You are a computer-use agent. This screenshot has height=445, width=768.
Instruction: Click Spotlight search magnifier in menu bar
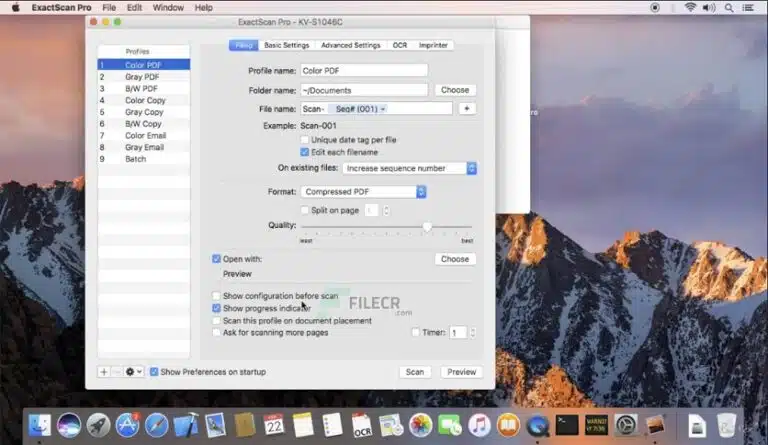click(x=729, y=7)
